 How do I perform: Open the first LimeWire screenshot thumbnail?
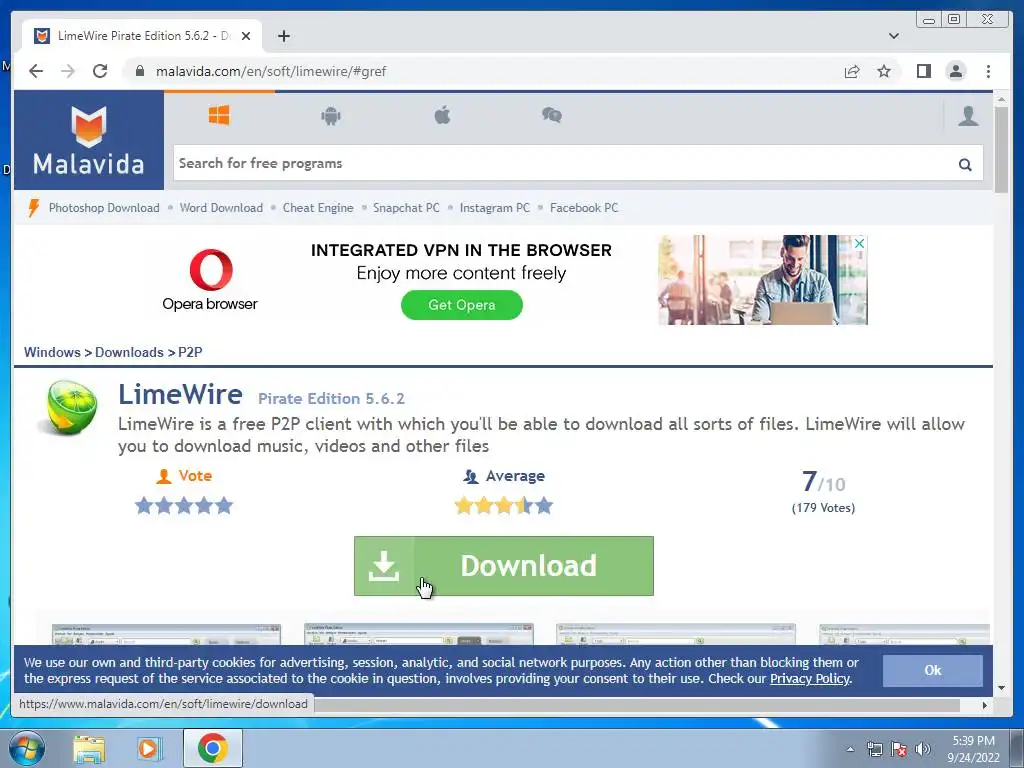167,634
